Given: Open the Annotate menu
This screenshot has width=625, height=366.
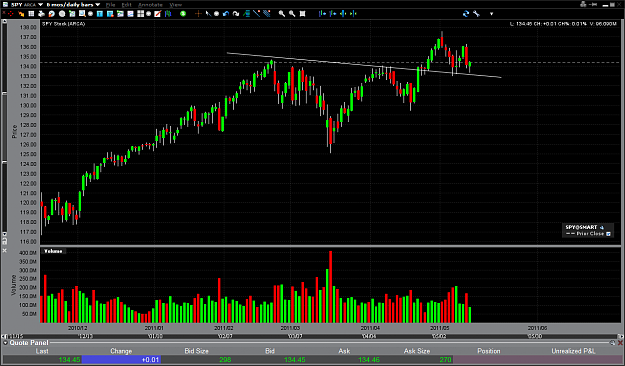Looking at the screenshot, I should tap(150, 5).
